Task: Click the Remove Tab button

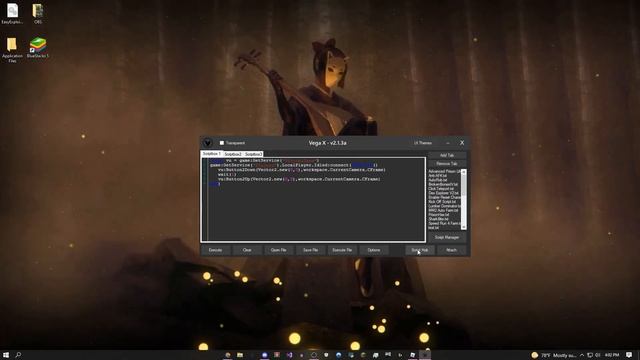Action: tap(447, 164)
